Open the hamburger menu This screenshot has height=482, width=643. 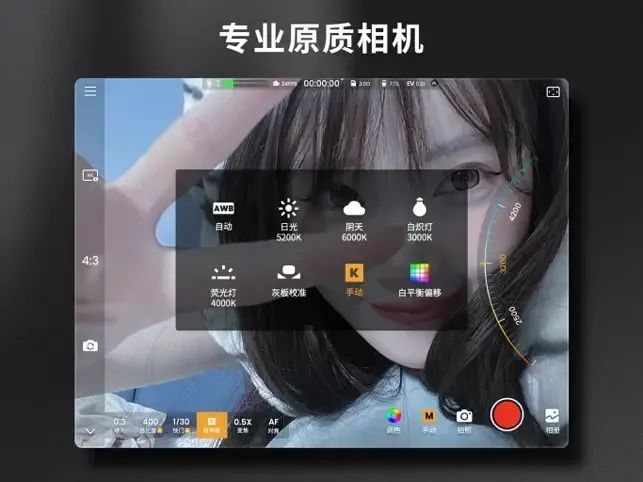pyautogui.click(x=90, y=91)
